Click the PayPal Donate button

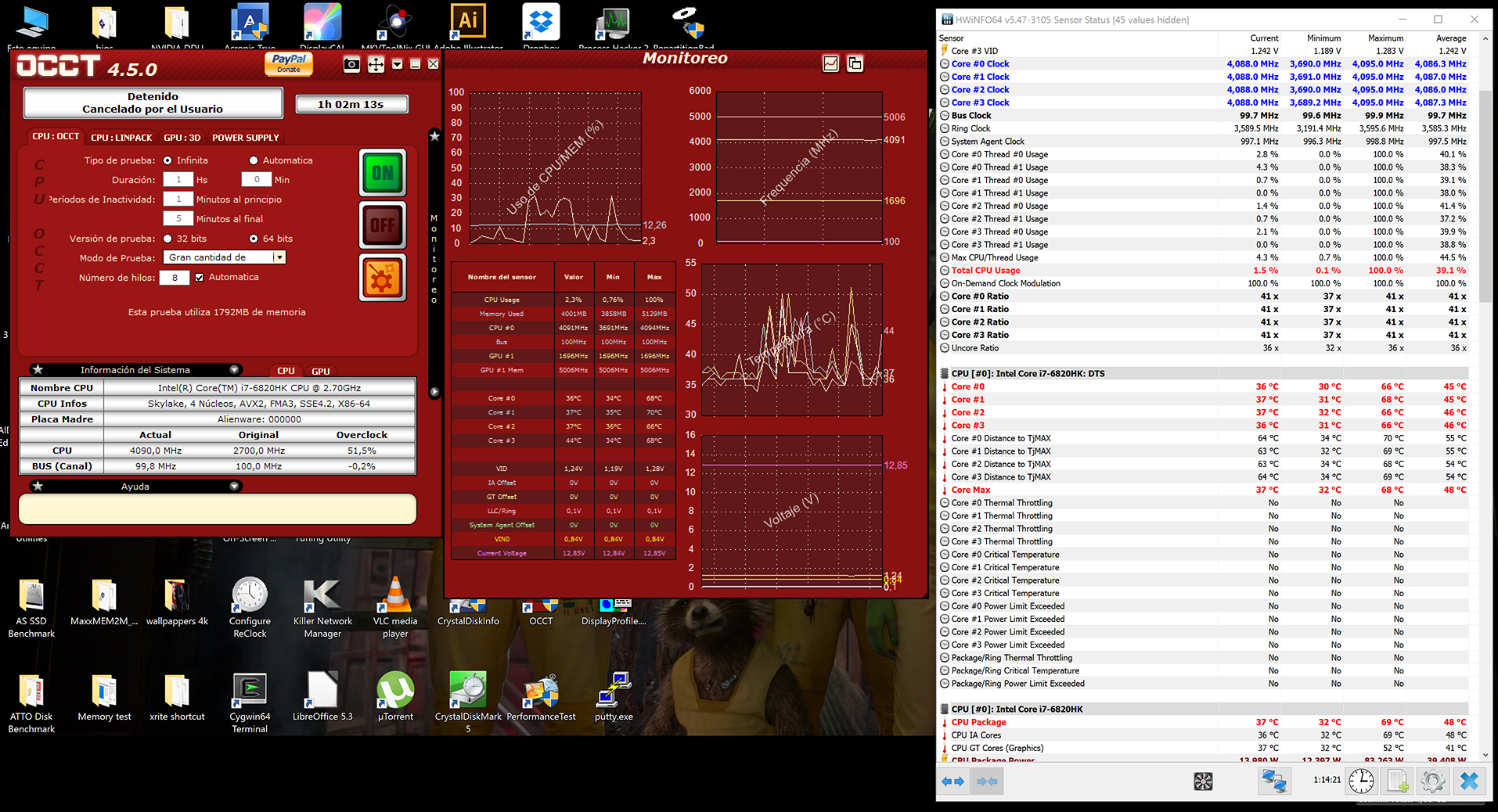click(289, 63)
